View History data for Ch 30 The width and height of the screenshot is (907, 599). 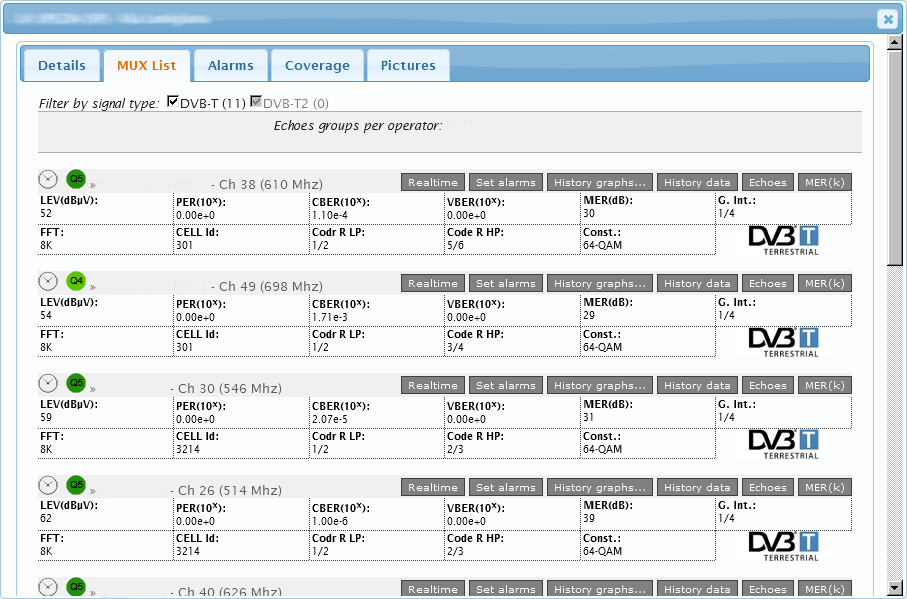[697, 385]
